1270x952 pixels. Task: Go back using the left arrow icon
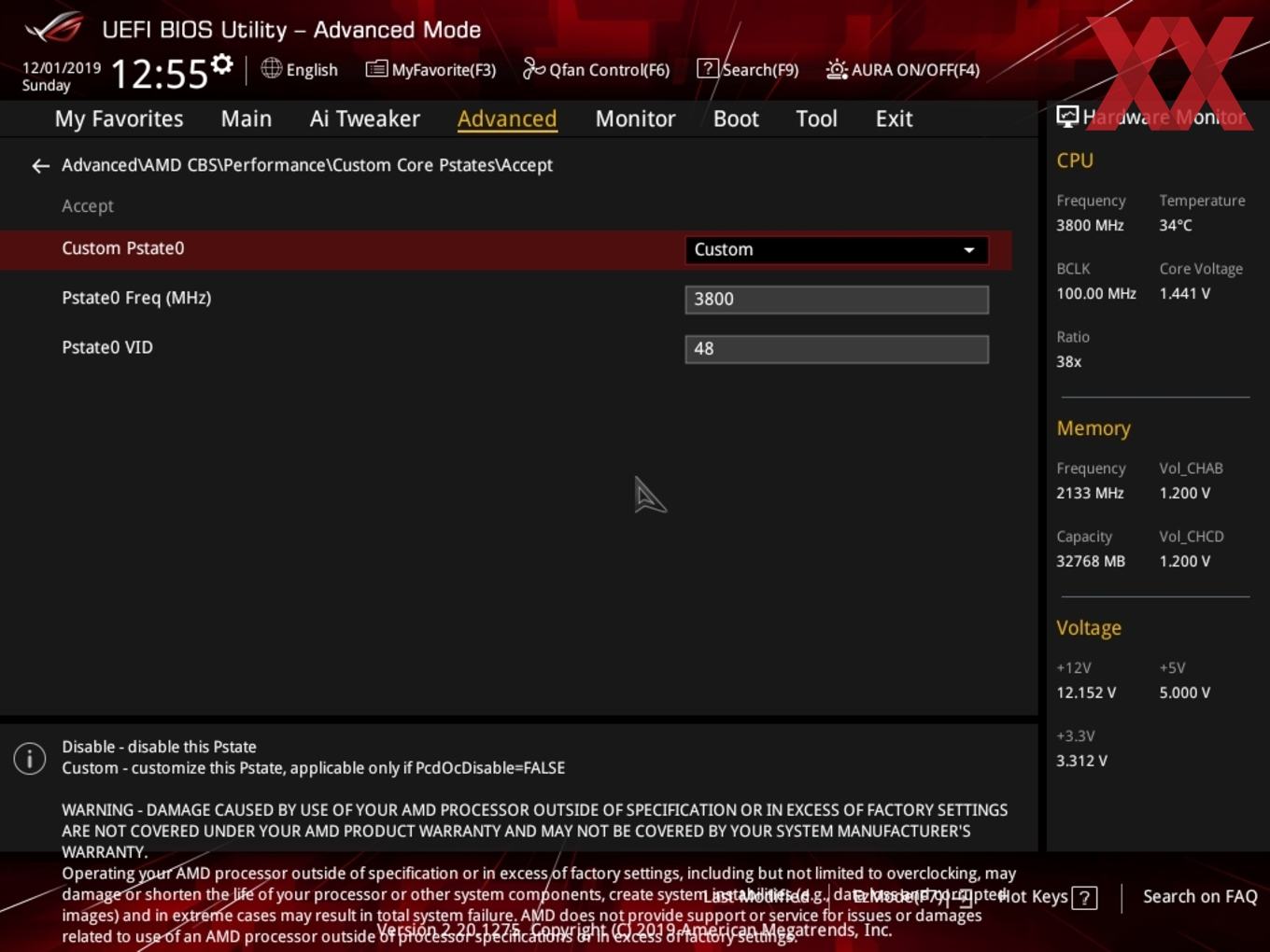(40, 166)
